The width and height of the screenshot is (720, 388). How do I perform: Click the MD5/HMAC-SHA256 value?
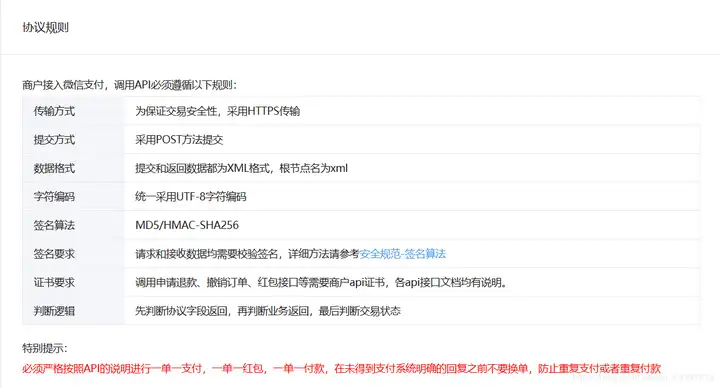[x=187, y=225]
